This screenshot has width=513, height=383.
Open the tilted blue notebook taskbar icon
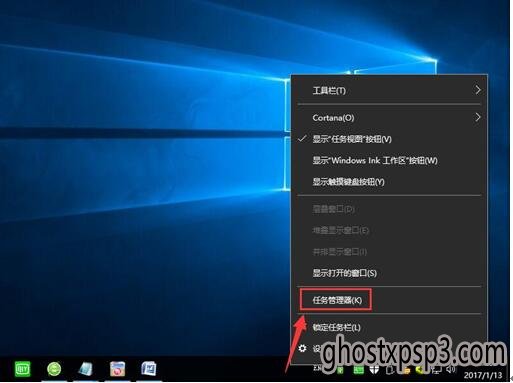pyautogui.click(x=85, y=369)
